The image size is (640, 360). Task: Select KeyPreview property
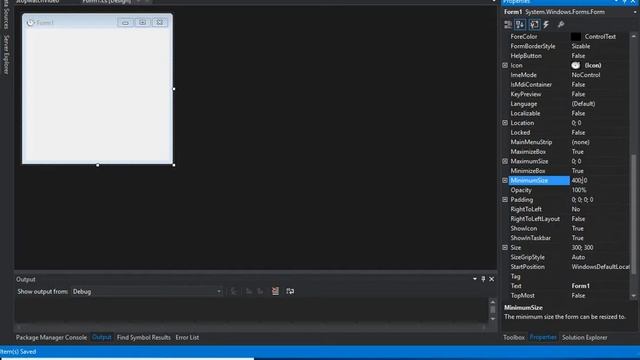tap(526, 94)
